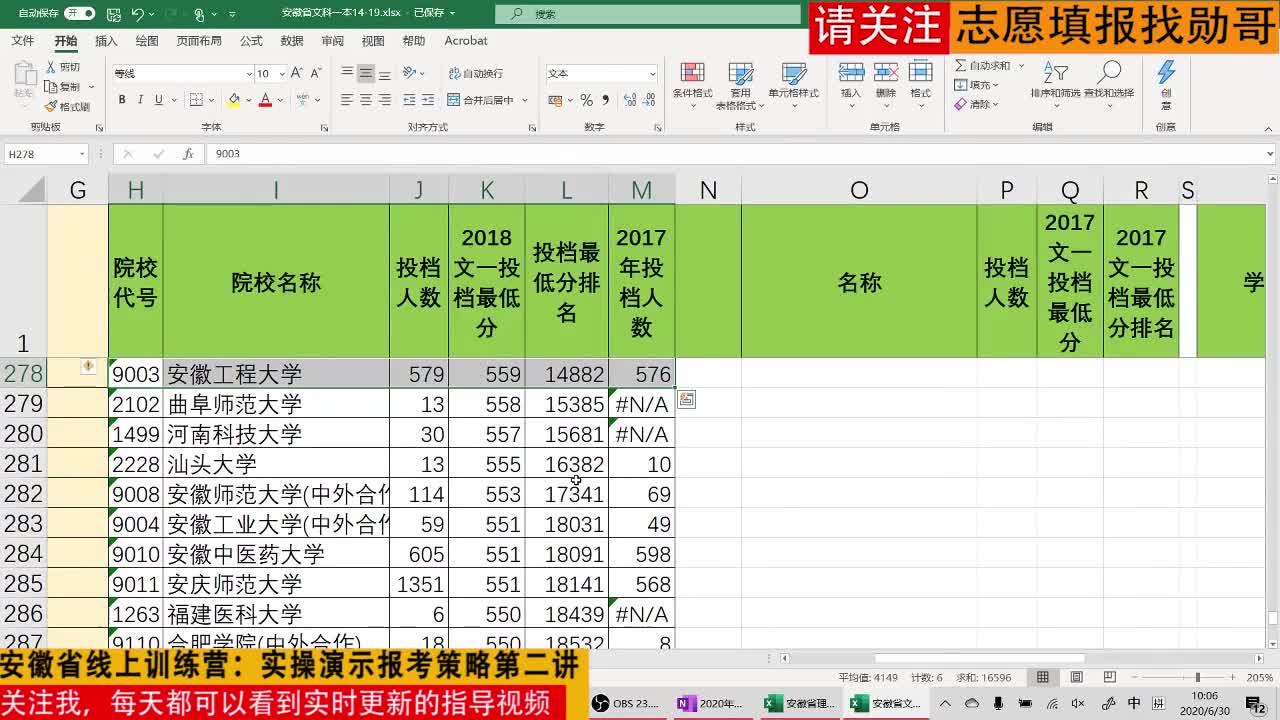Open the cell borders dropdown arrow
Viewport: 1280px width, 720px height.
(213, 100)
